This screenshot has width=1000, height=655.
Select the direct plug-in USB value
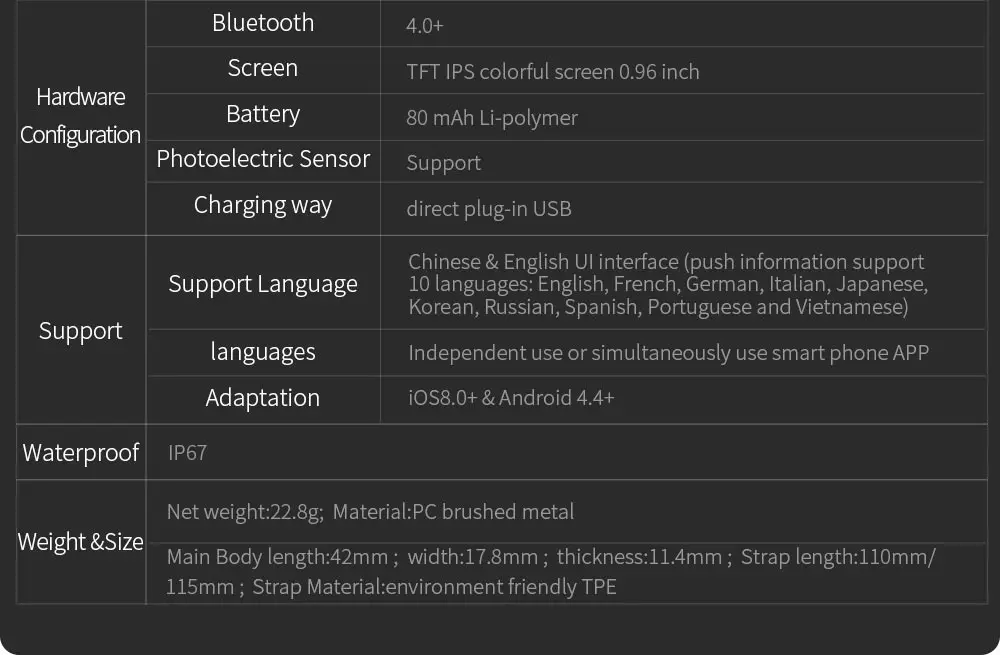[489, 209]
